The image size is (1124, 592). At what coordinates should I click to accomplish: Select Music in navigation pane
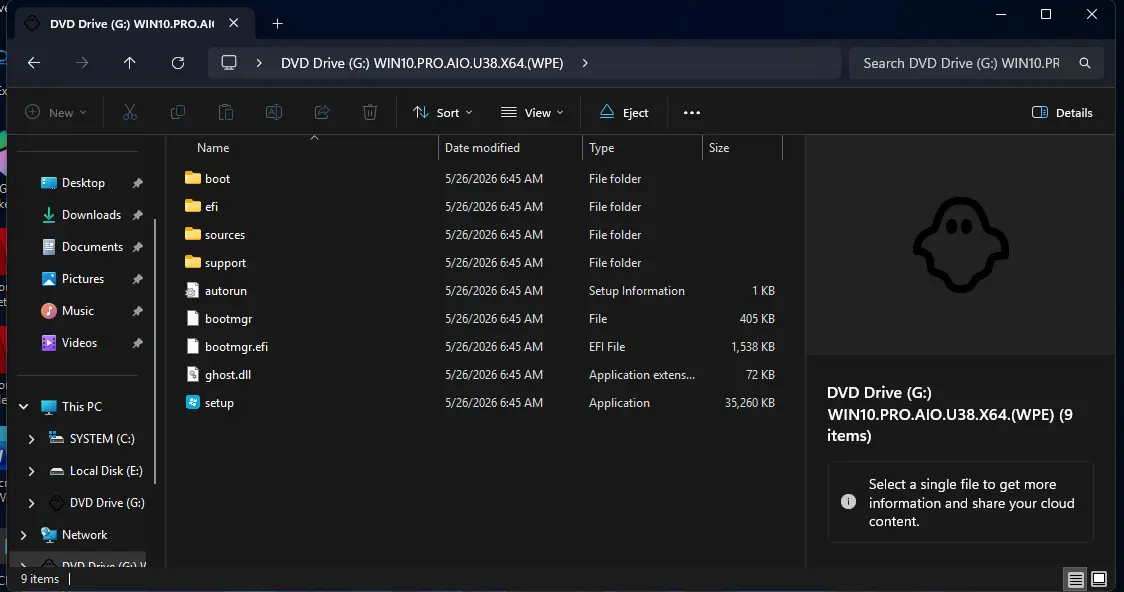(77, 311)
